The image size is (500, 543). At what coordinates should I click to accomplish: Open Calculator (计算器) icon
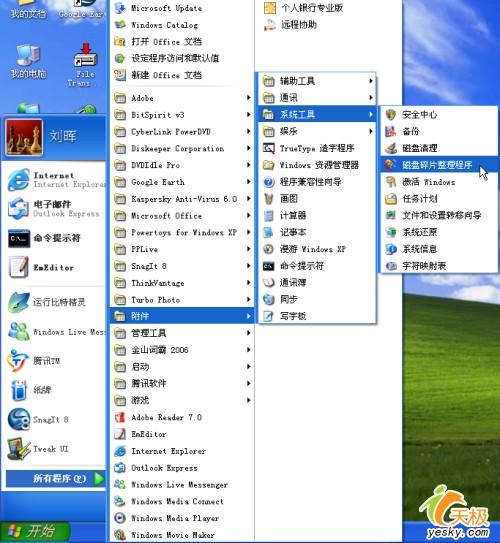tap(269, 215)
